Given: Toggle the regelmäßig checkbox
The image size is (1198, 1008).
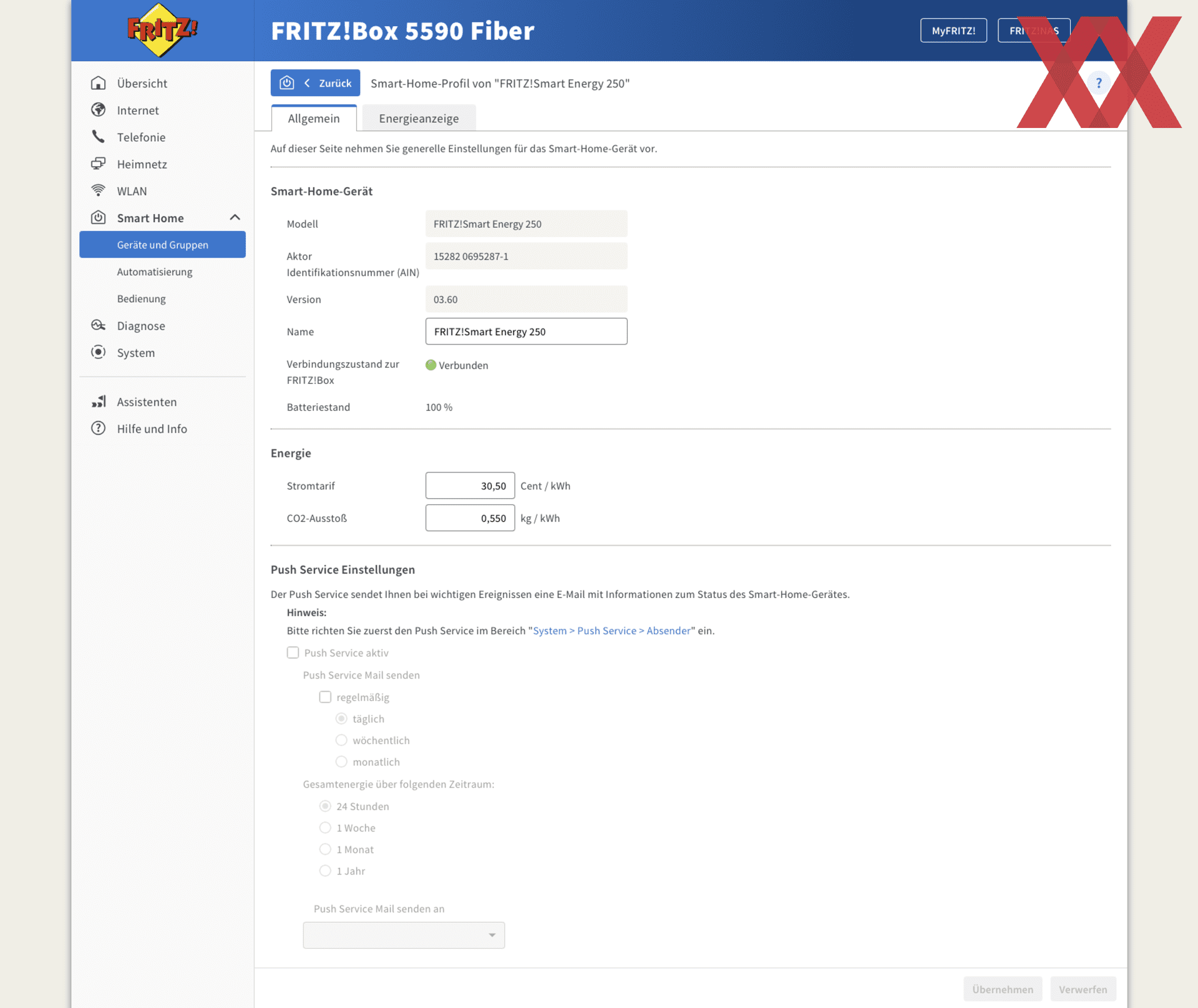Looking at the screenshot, I should pos(325,697).
